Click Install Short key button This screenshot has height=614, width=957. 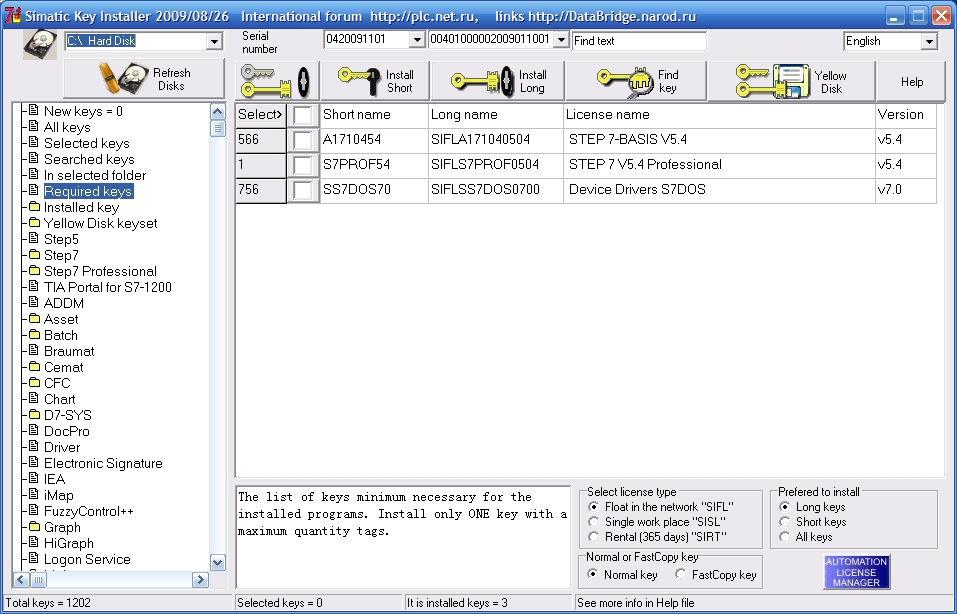pos(375,81)
